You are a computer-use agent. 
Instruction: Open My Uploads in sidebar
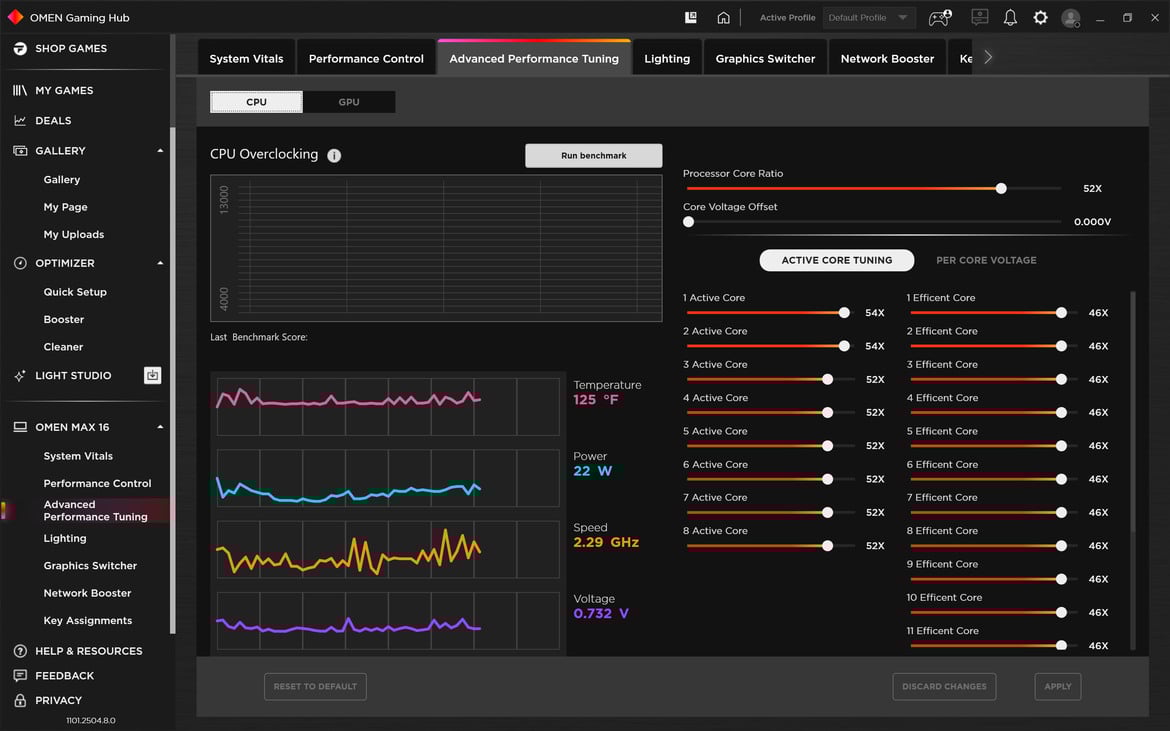coord(74,234)
